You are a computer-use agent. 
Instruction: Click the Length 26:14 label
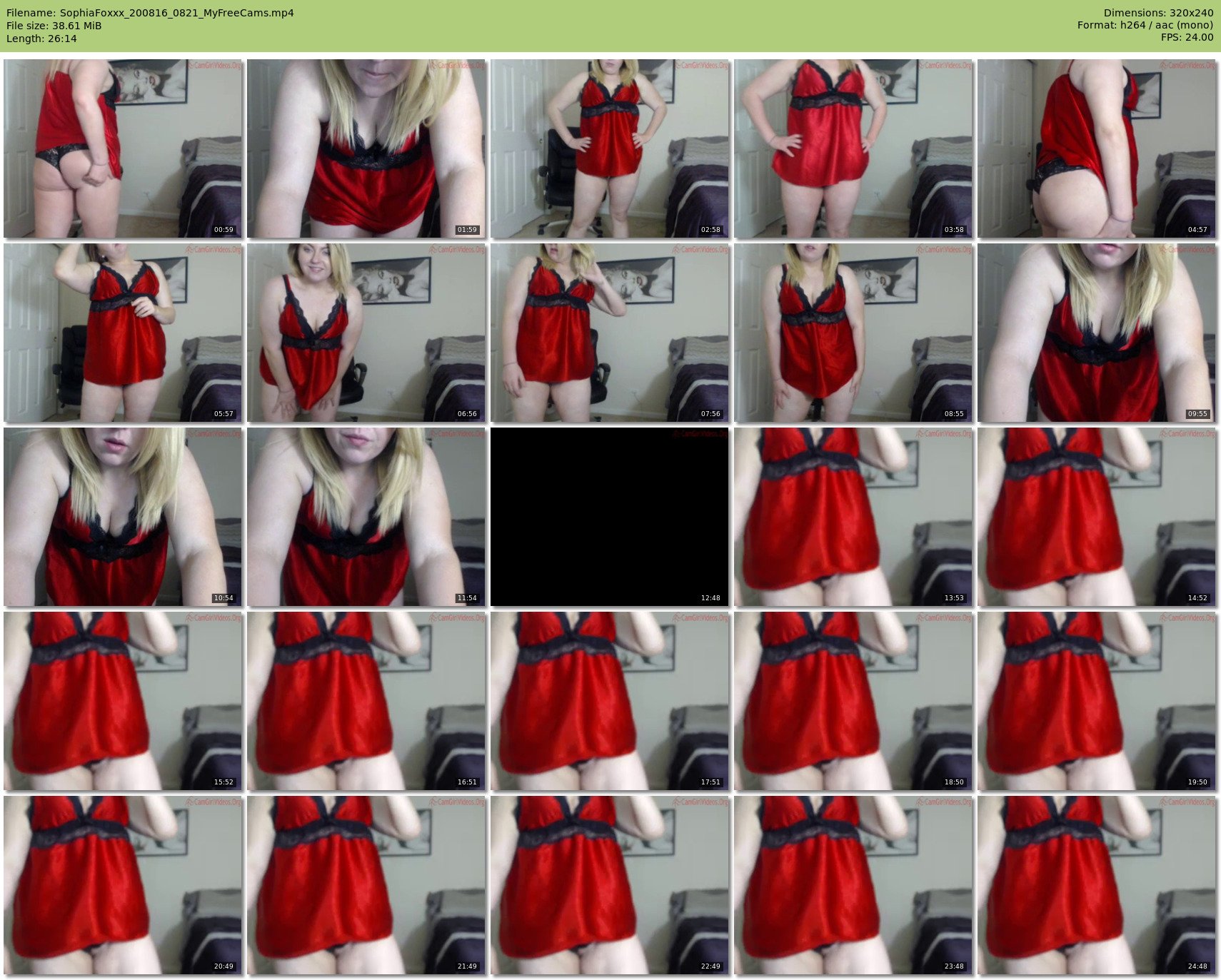pos(41,39)
